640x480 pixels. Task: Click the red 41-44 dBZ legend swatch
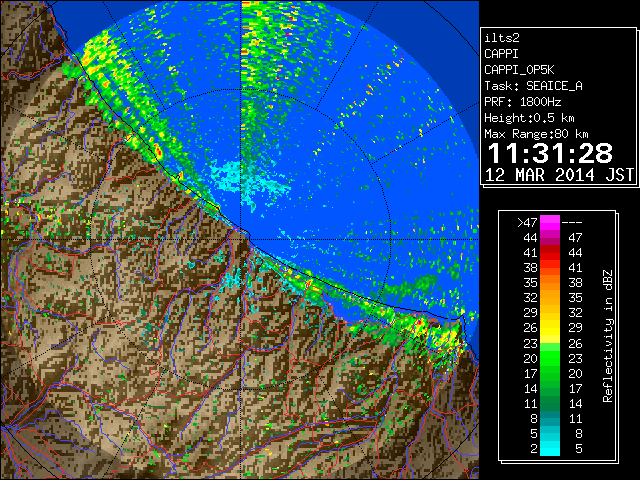[x=550, y=253]
